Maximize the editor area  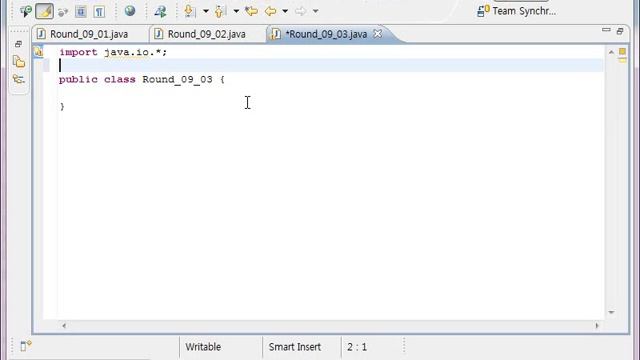620,31
